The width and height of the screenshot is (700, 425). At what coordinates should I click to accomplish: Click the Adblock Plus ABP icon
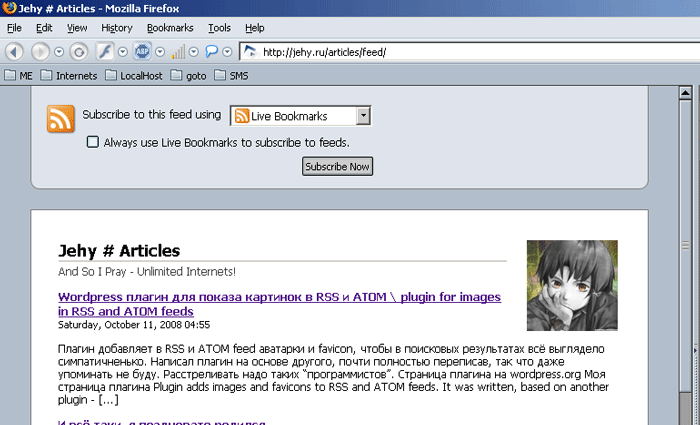[x=142, y=52]
